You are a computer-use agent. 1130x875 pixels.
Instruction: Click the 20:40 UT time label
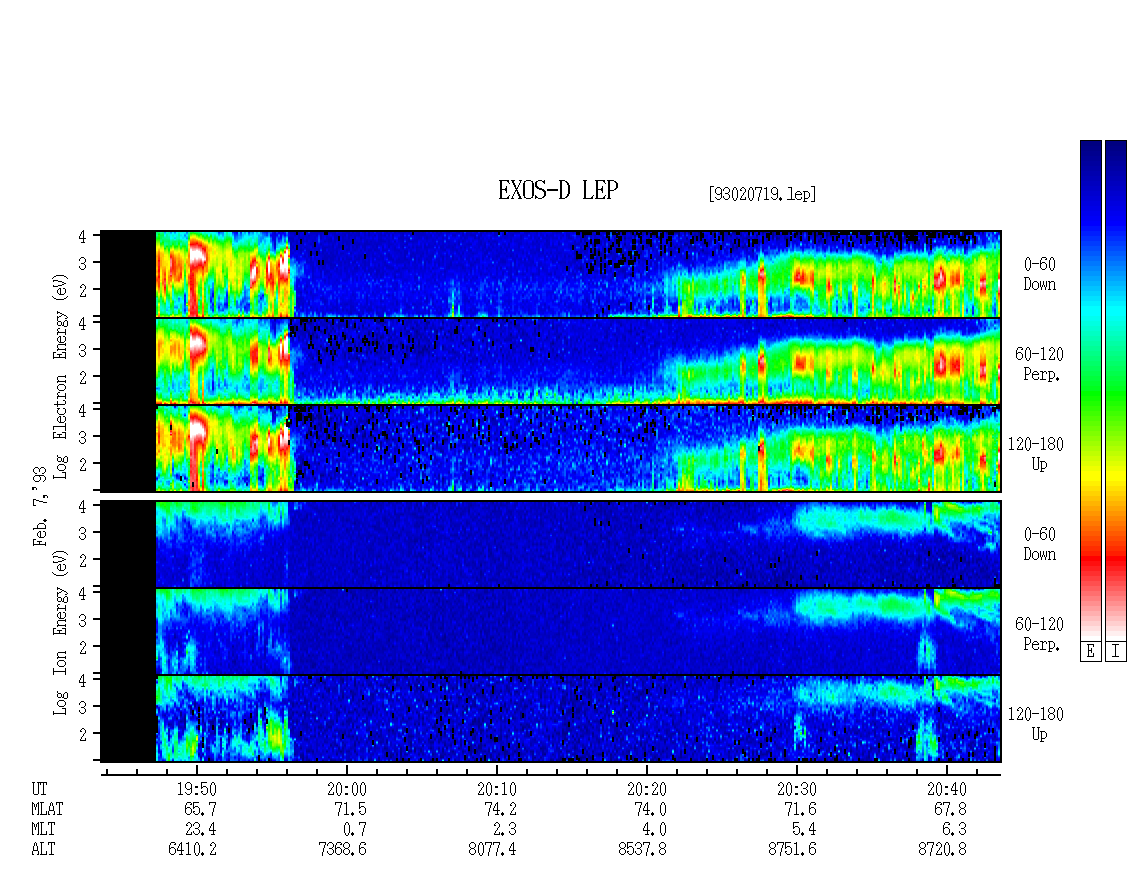(947, 789)
